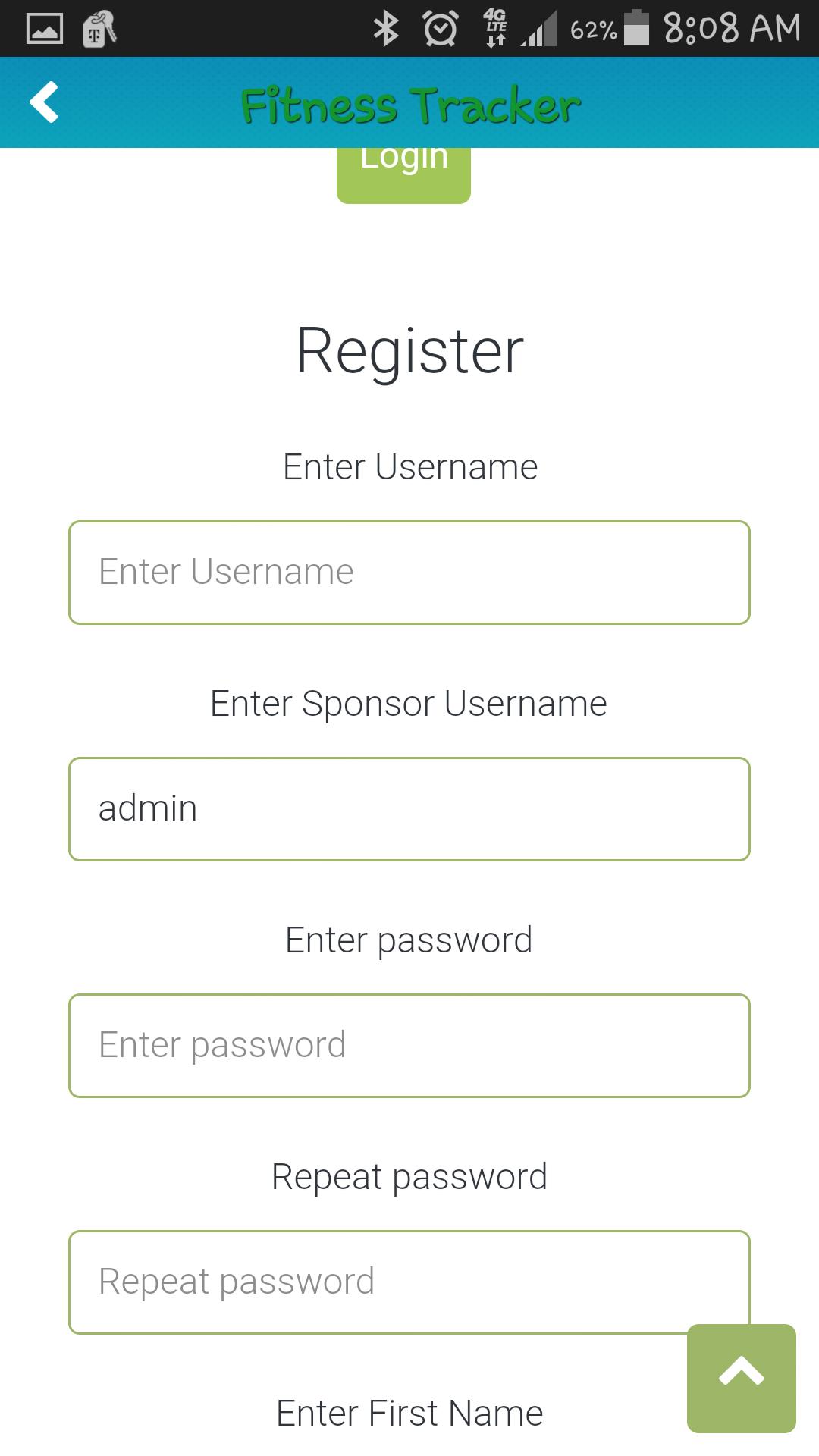Tap the 8:08 AM clock

tap(732, 29)
